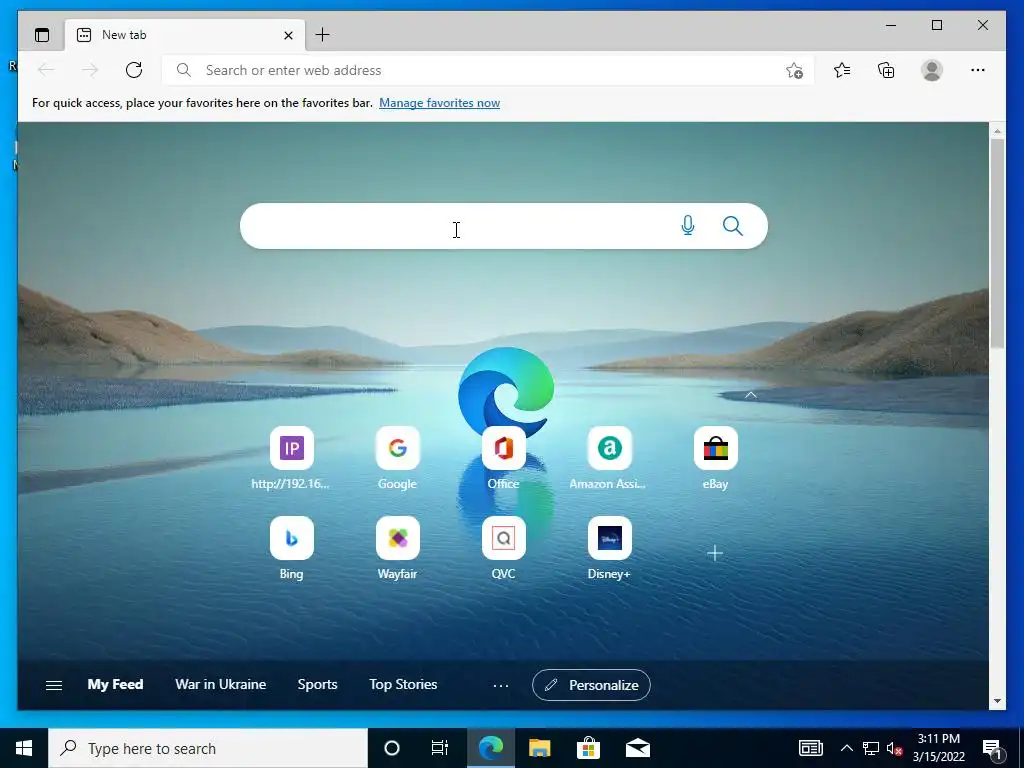The image size is (1024, 768).
Task: Open the Favorites list icon
Action: coord(842,70)
